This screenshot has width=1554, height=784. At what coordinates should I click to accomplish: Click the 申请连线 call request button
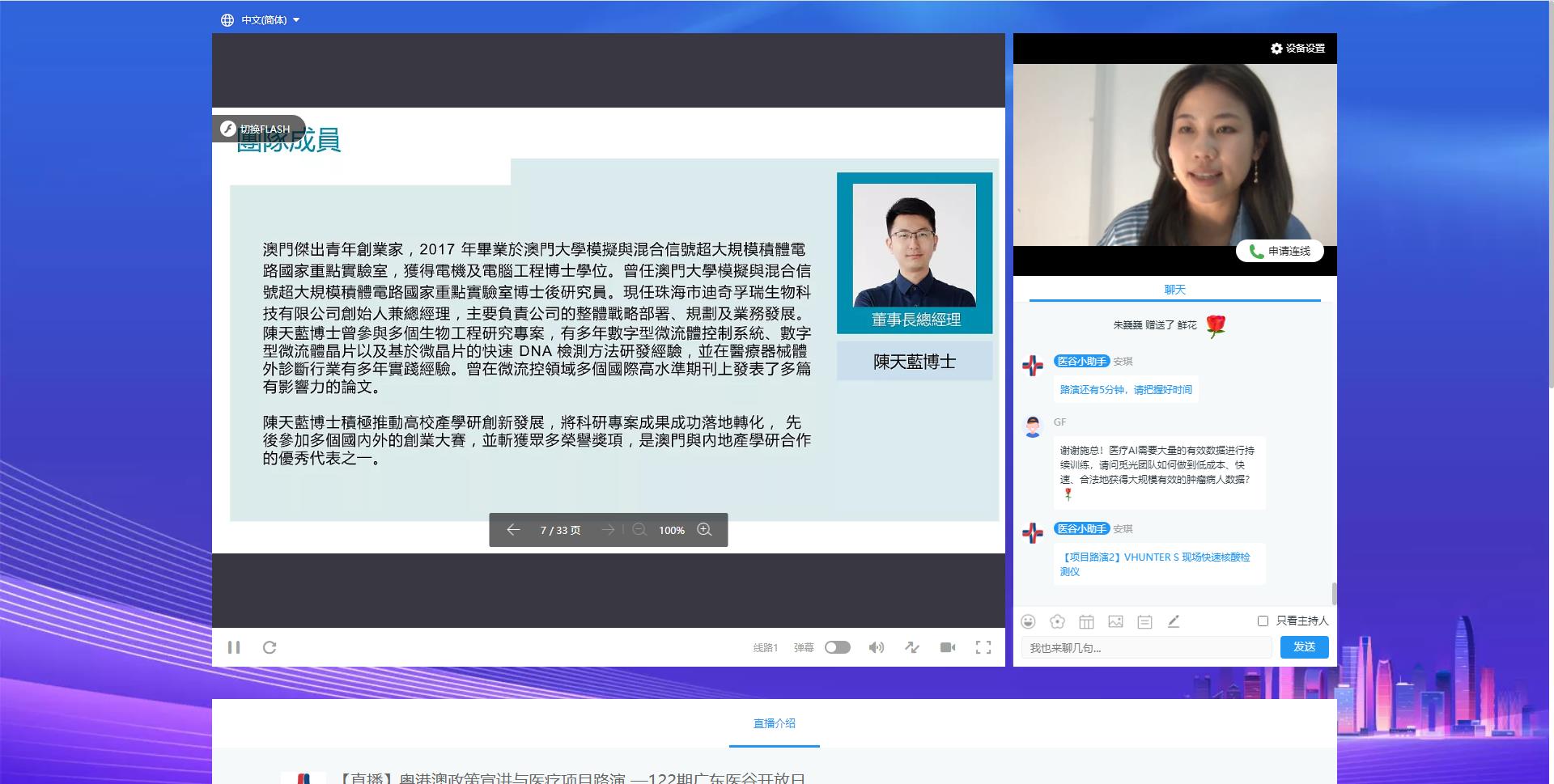pos(1280,252)
